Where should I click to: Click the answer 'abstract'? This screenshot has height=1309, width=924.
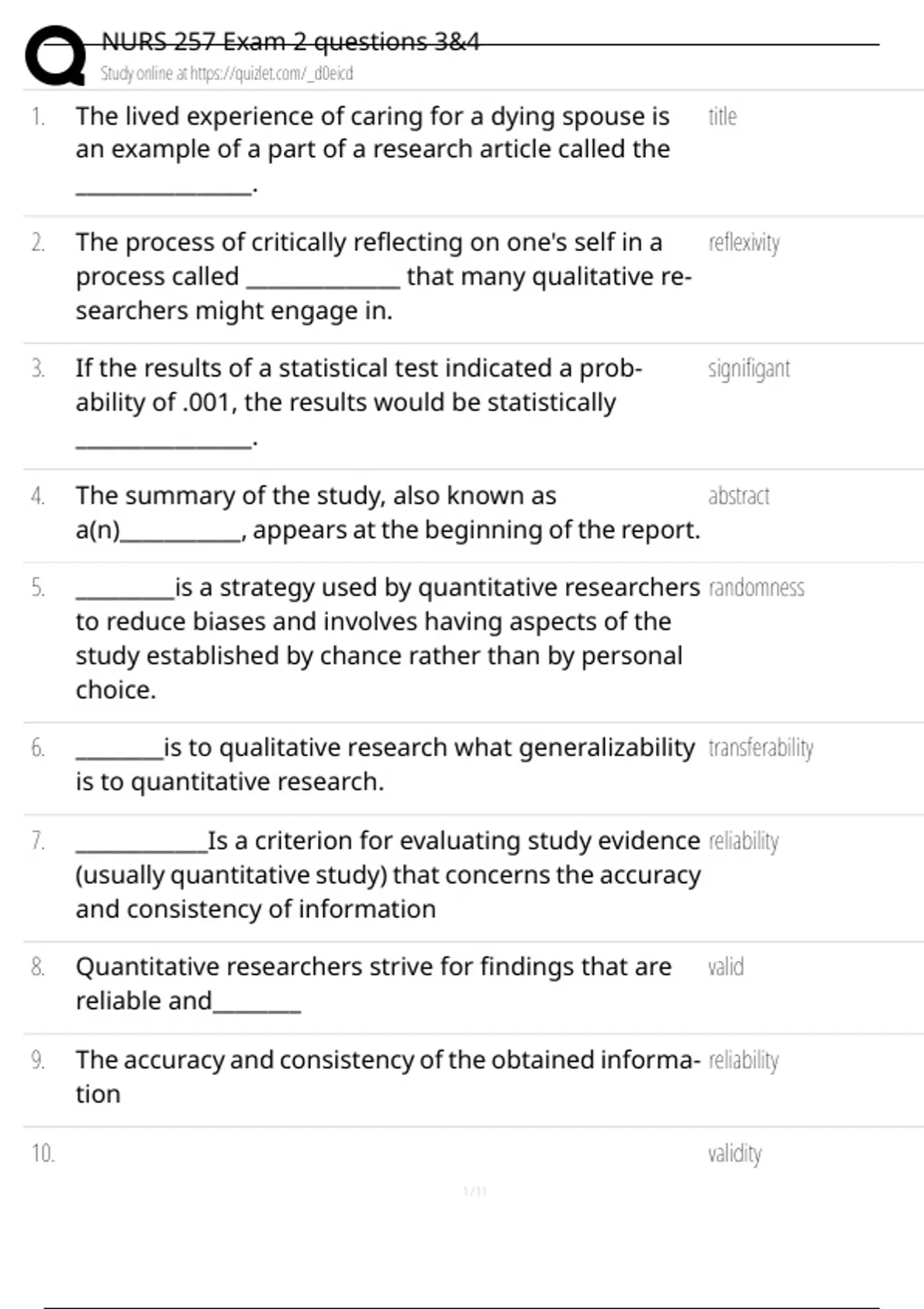coord(738,496)
